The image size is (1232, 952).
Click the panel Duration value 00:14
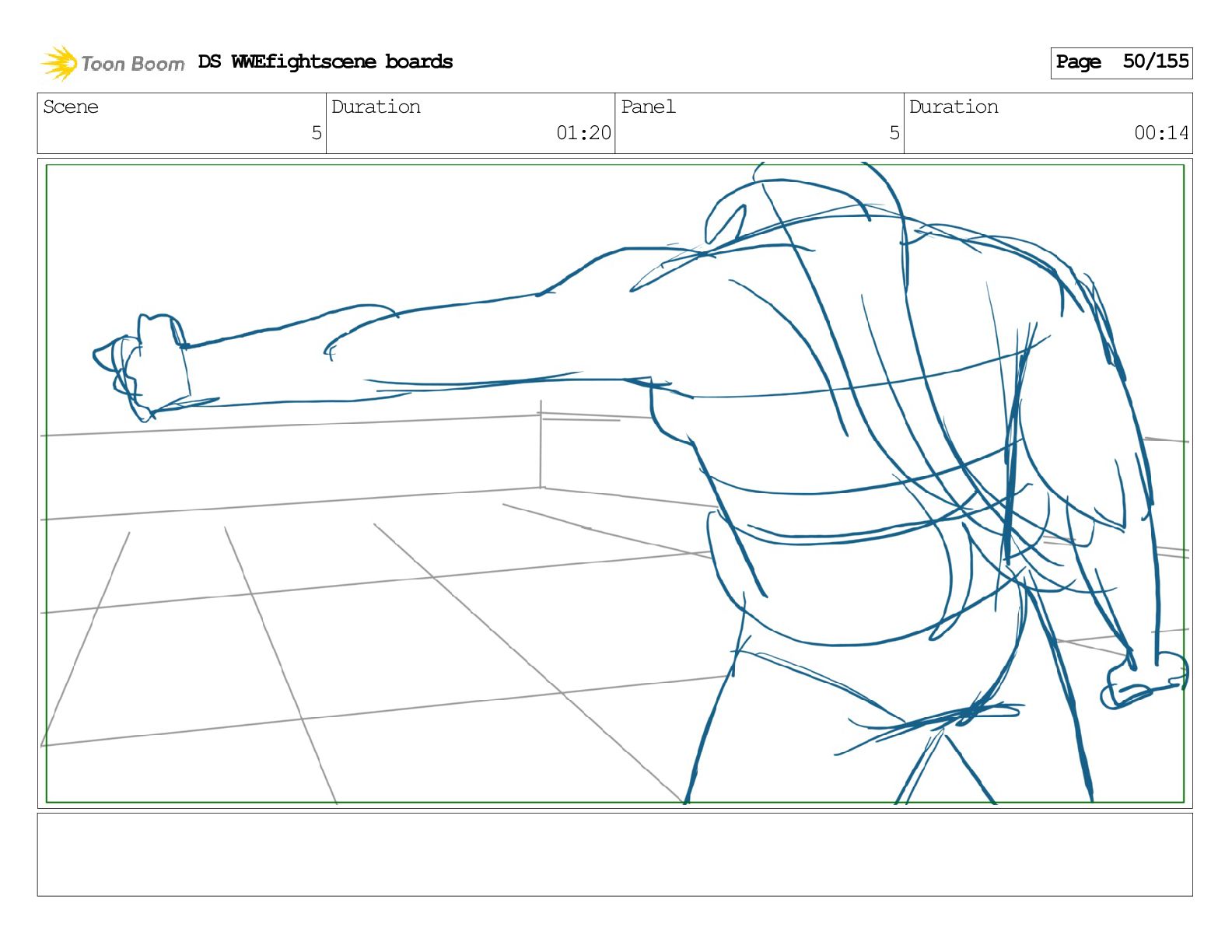tap(1160, 133)
